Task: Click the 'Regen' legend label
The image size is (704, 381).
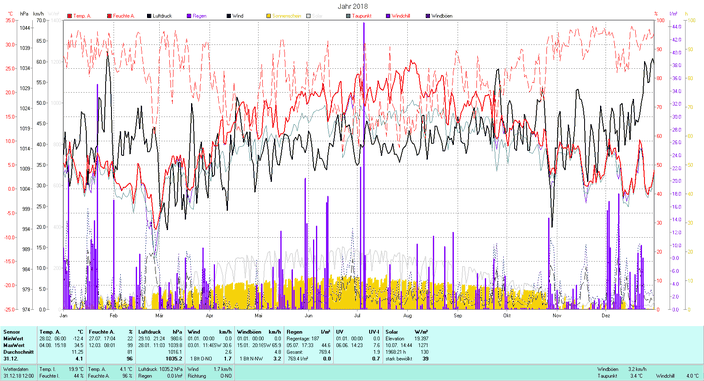Action: pyautogui.click(x=200, y=16)
